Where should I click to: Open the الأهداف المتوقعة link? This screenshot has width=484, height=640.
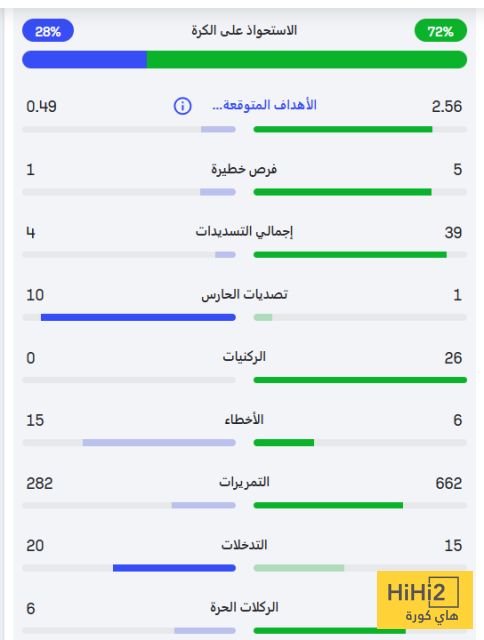pyautogui.click(x=264, y=105)
